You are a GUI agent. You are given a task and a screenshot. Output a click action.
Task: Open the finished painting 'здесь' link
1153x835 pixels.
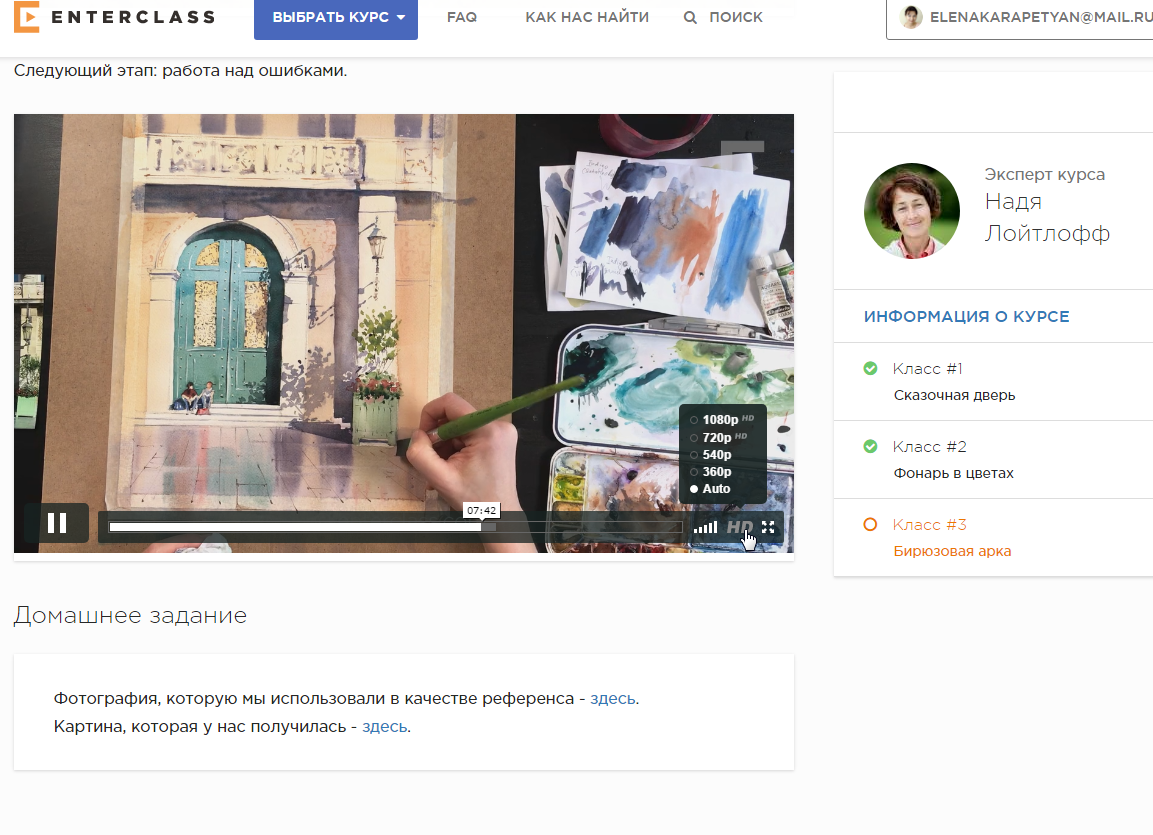[x=385, y=726]
